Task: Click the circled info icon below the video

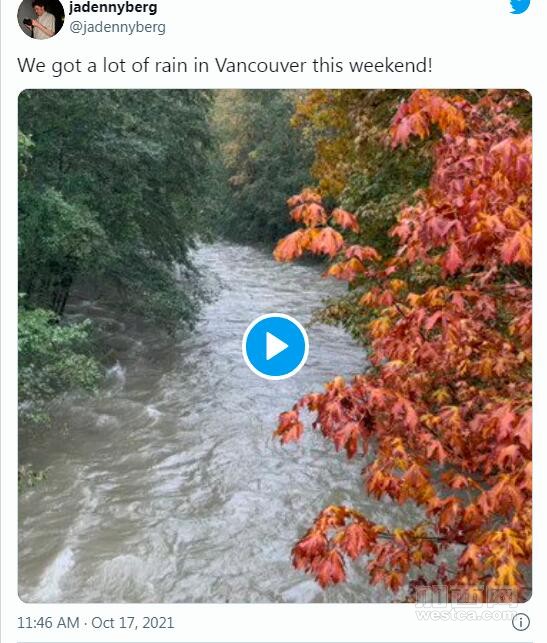Action: (521, 622)
